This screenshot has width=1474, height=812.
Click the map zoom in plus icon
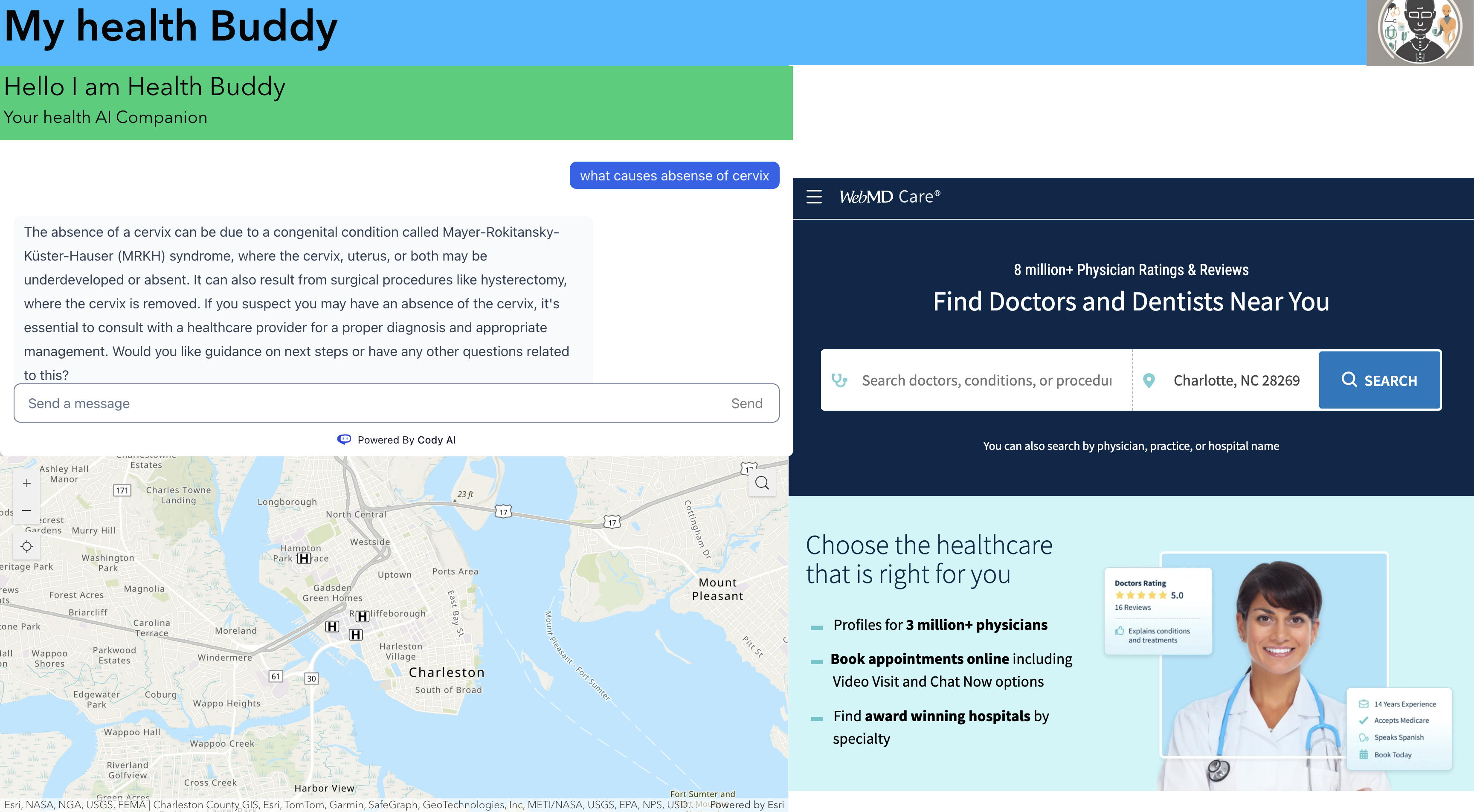[26, 484]
